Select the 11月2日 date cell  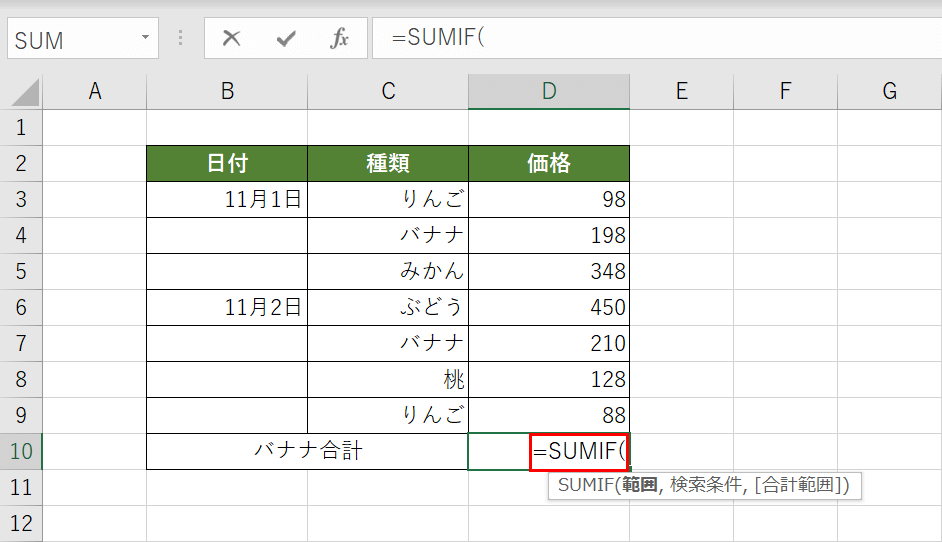227,308
